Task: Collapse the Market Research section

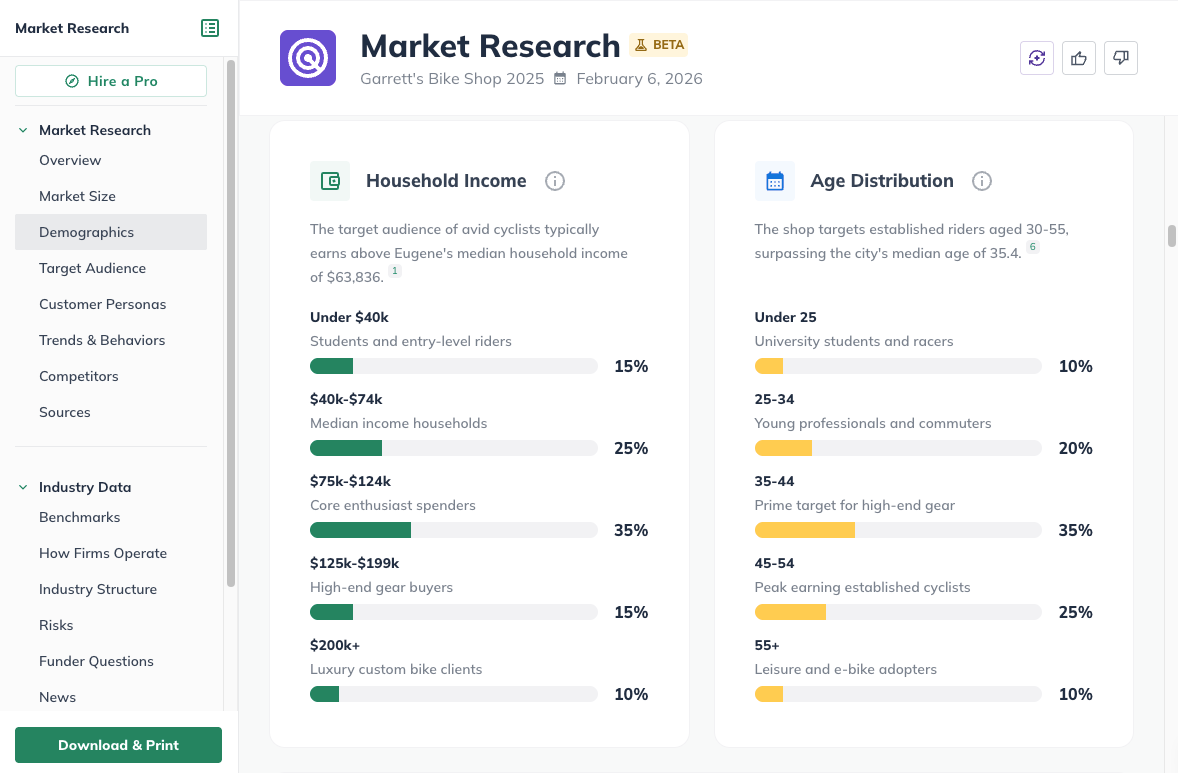Action: 22,129
